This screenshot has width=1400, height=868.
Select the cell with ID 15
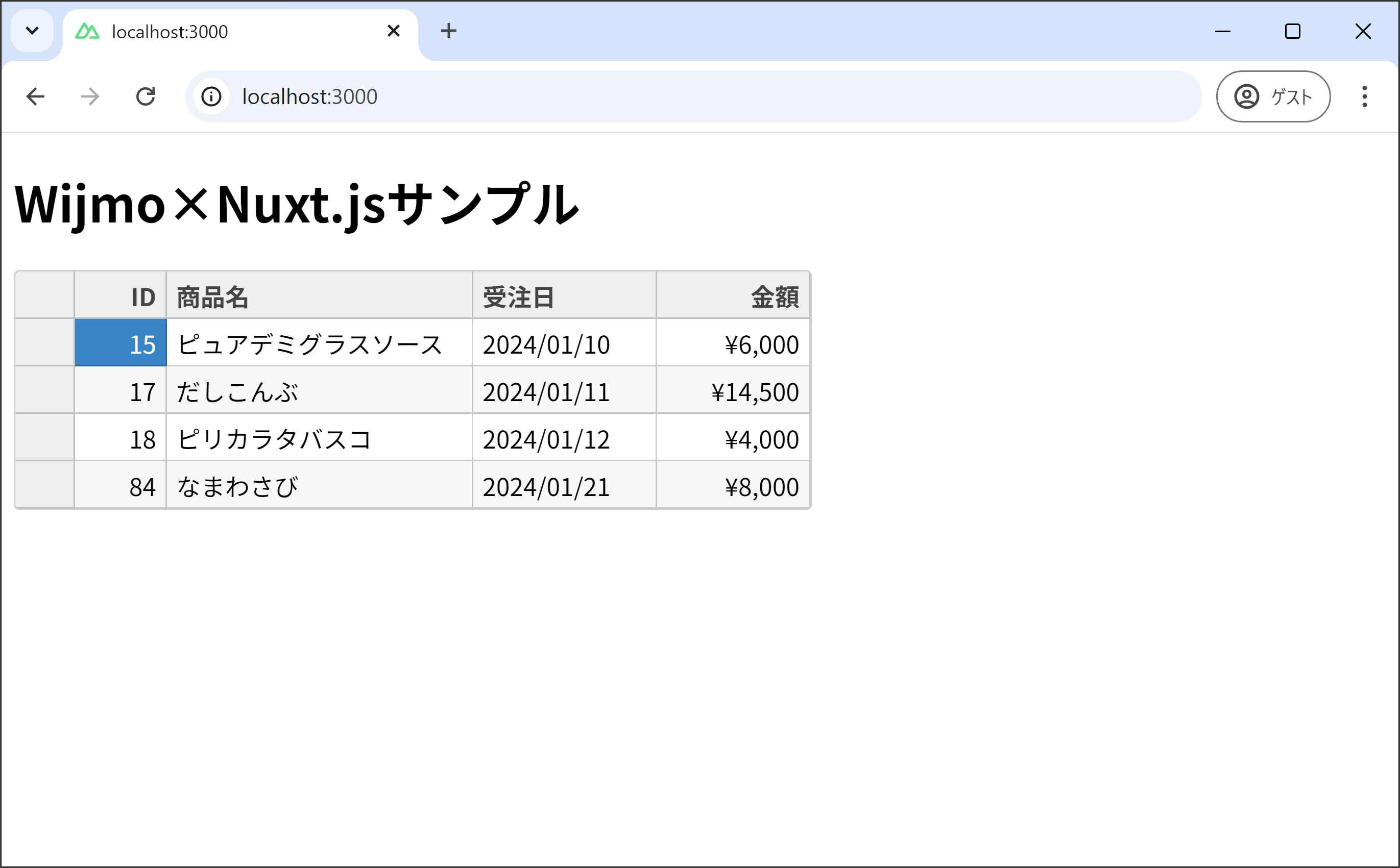[x=120, y=343]
